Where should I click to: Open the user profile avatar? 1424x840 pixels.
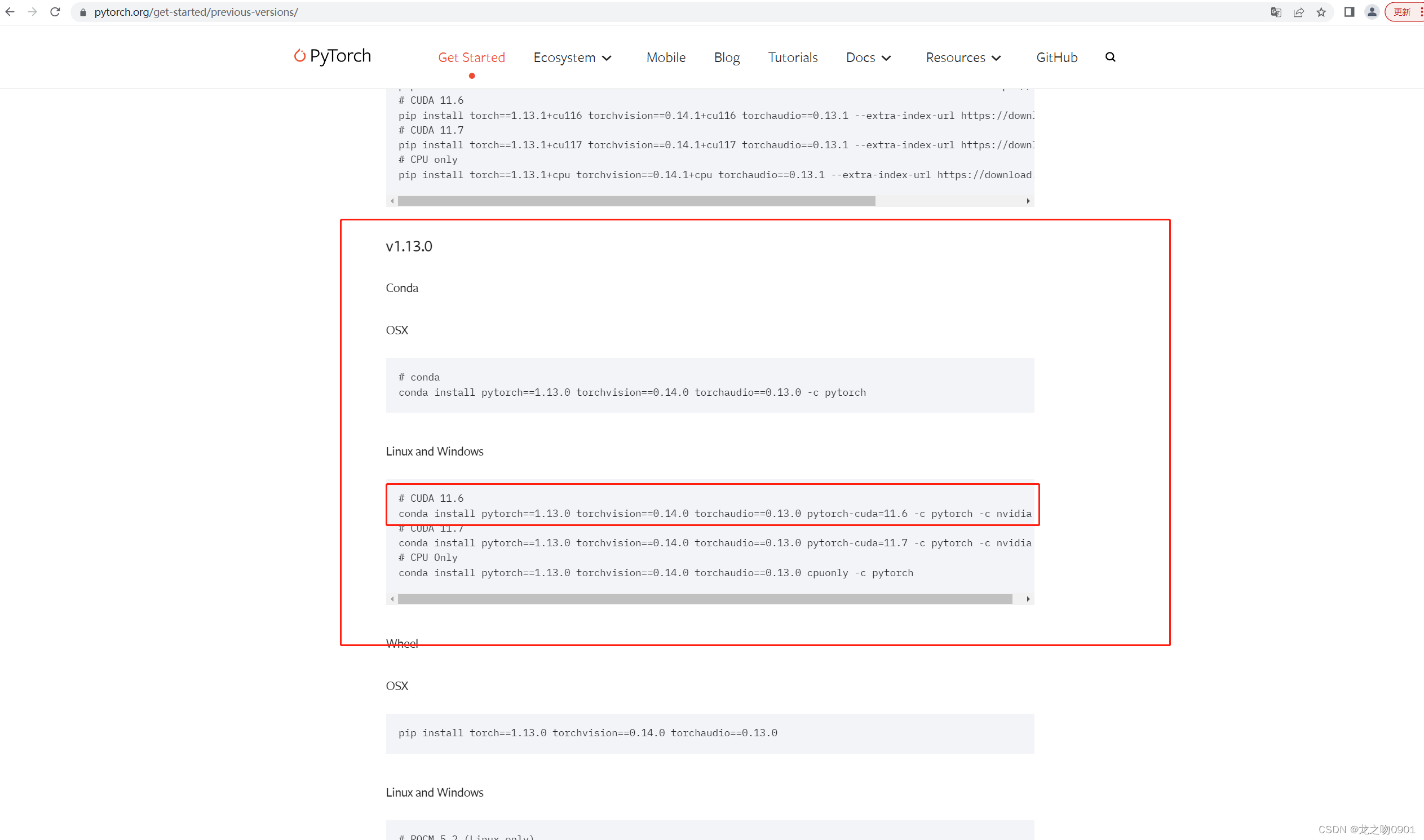(x=1372, y=12)
